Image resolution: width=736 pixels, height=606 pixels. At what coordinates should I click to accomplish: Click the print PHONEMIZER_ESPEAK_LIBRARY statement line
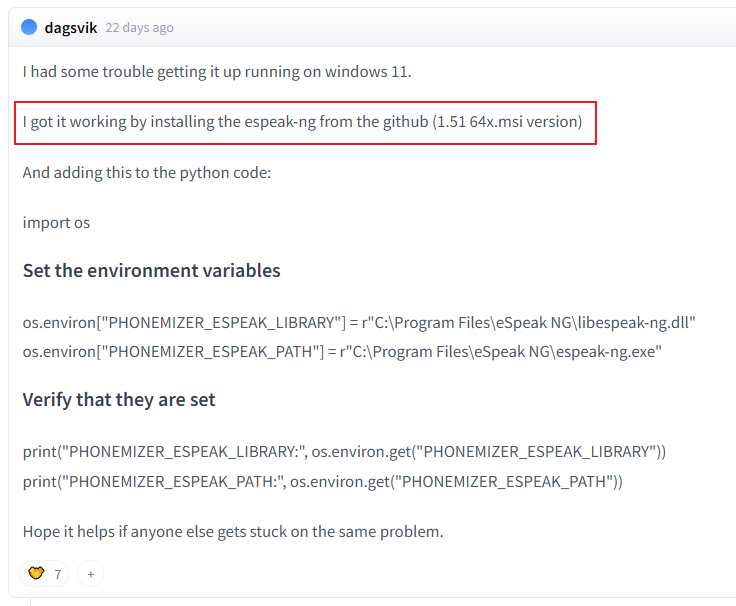click(x=344, y=452)
